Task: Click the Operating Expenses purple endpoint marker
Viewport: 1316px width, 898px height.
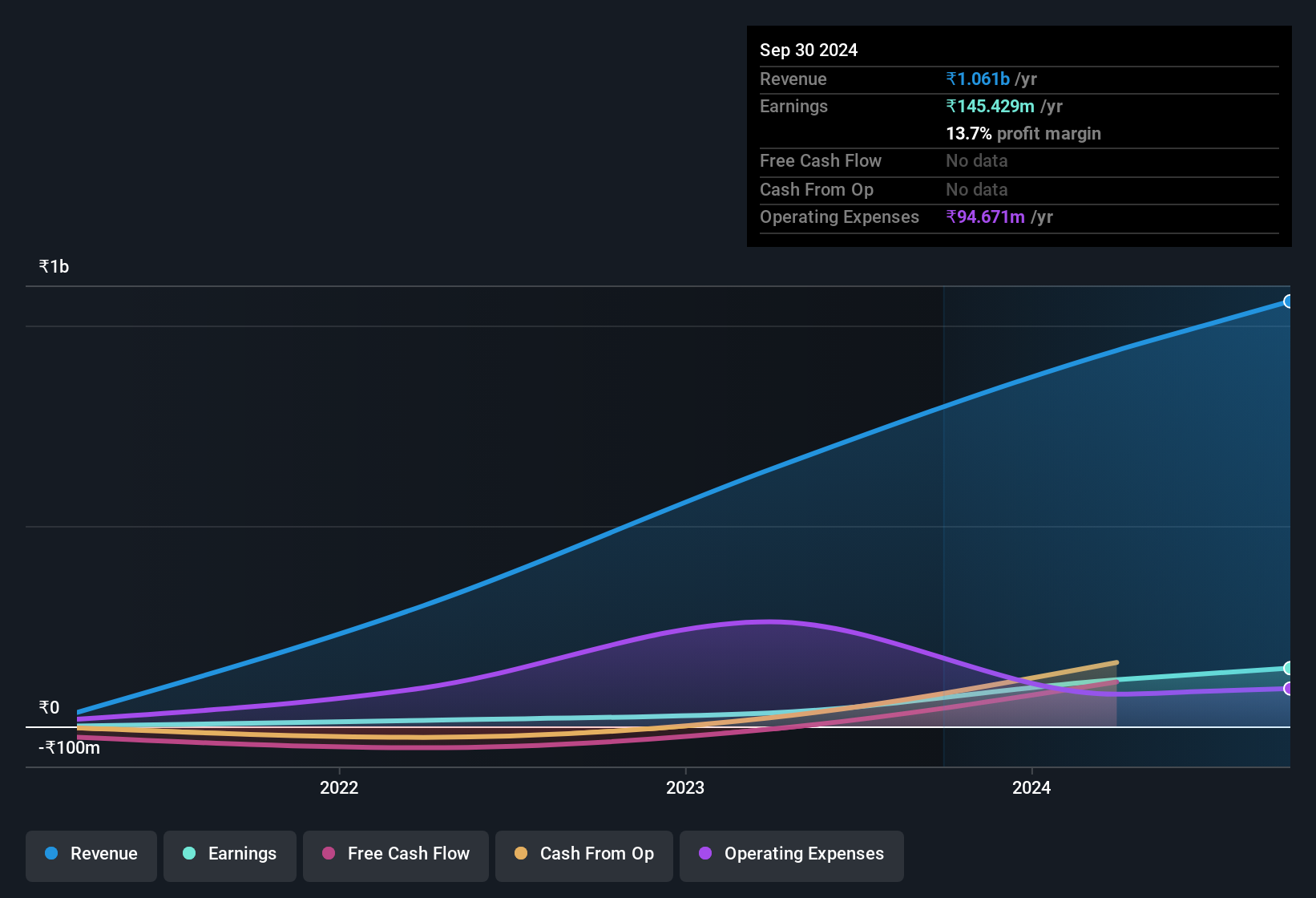Action: (x=1289, y=689)
